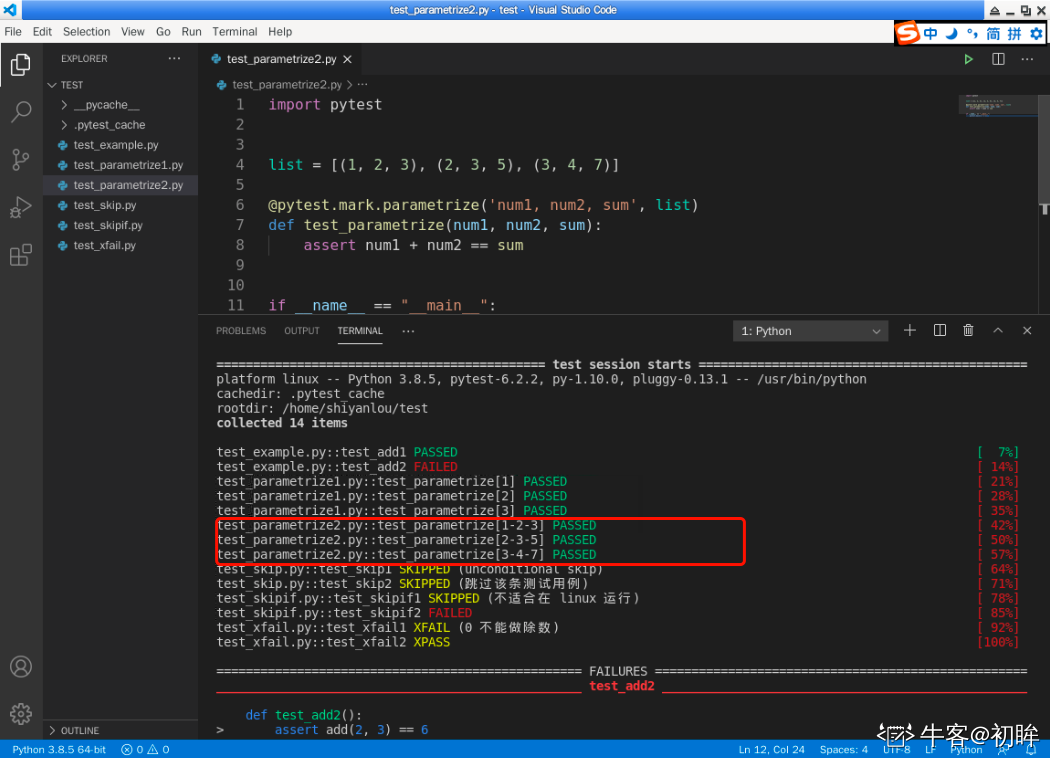The image size is (1050, 758).
Task: Kill terminal with trash icon
Action: click(968, 330)
